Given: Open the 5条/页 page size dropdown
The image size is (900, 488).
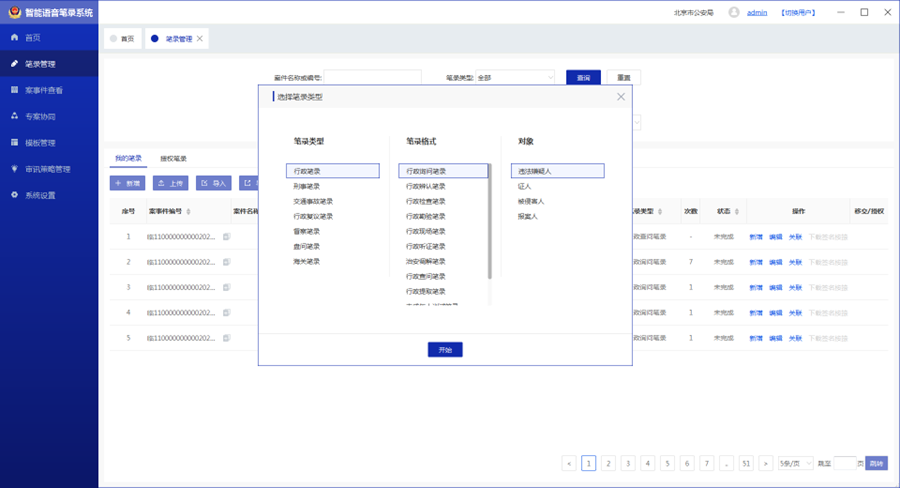Looking at the screenshot, I should tap(796, 464).
